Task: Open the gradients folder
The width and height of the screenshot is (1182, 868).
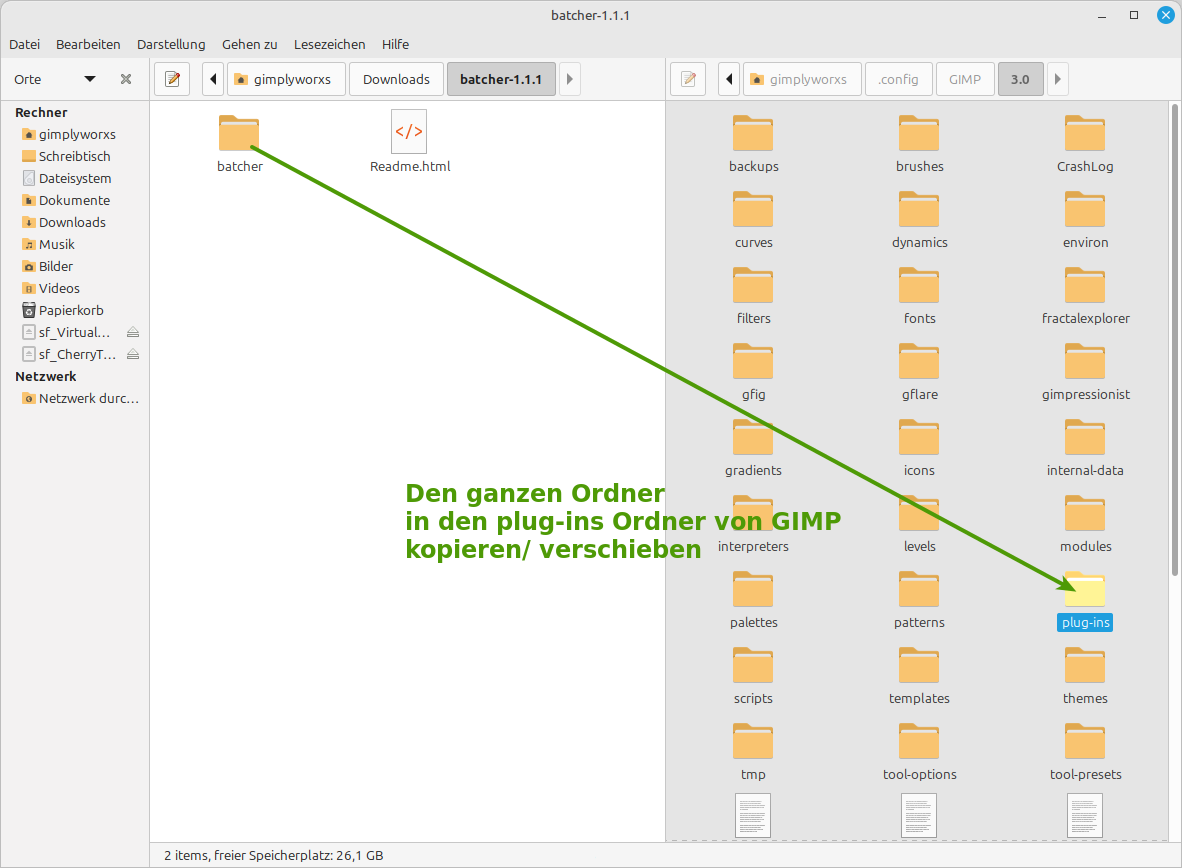Action: coord(753,437)
